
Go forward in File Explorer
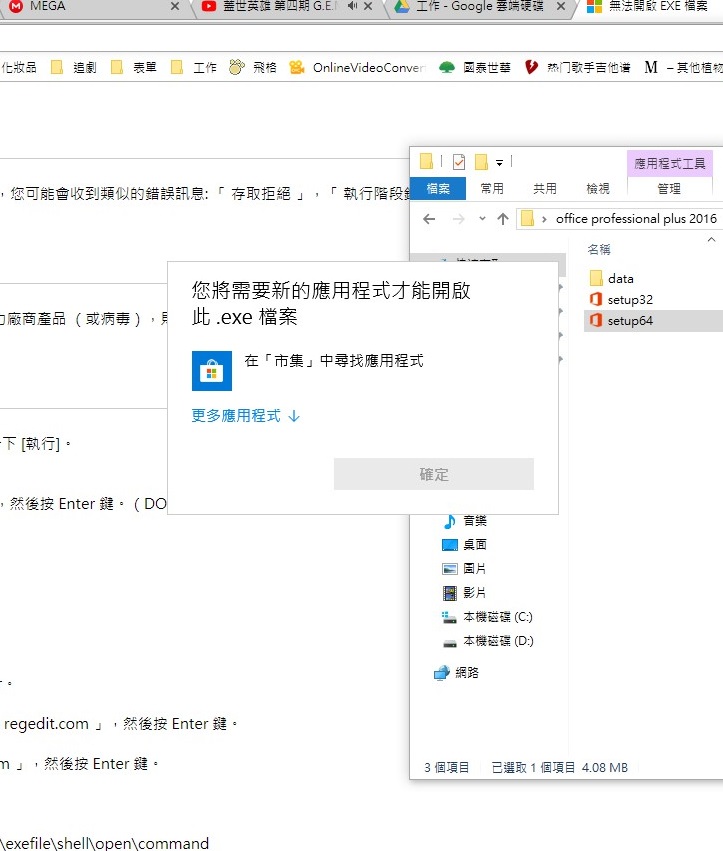coord(459,219)
